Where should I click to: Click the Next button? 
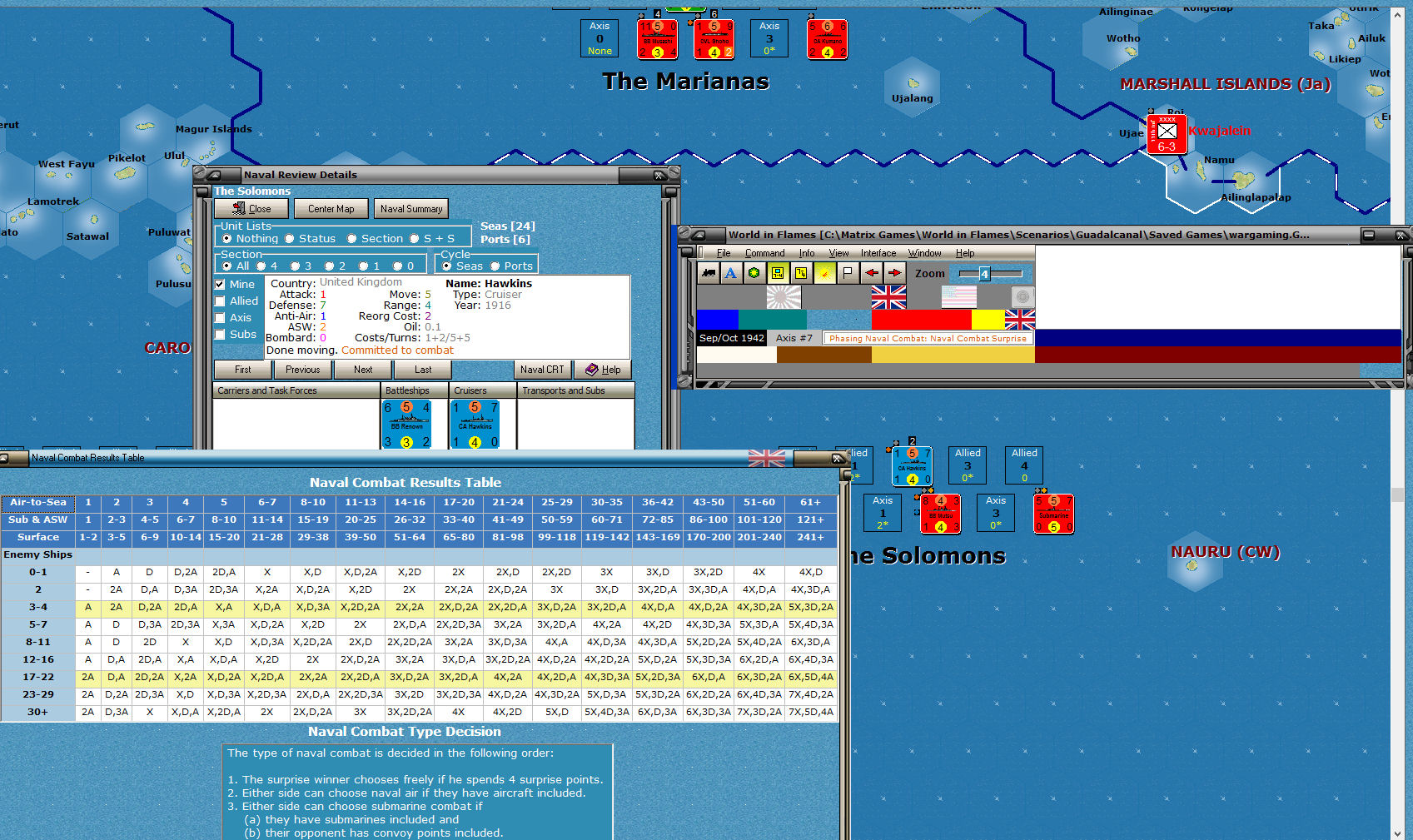point(363,370)
